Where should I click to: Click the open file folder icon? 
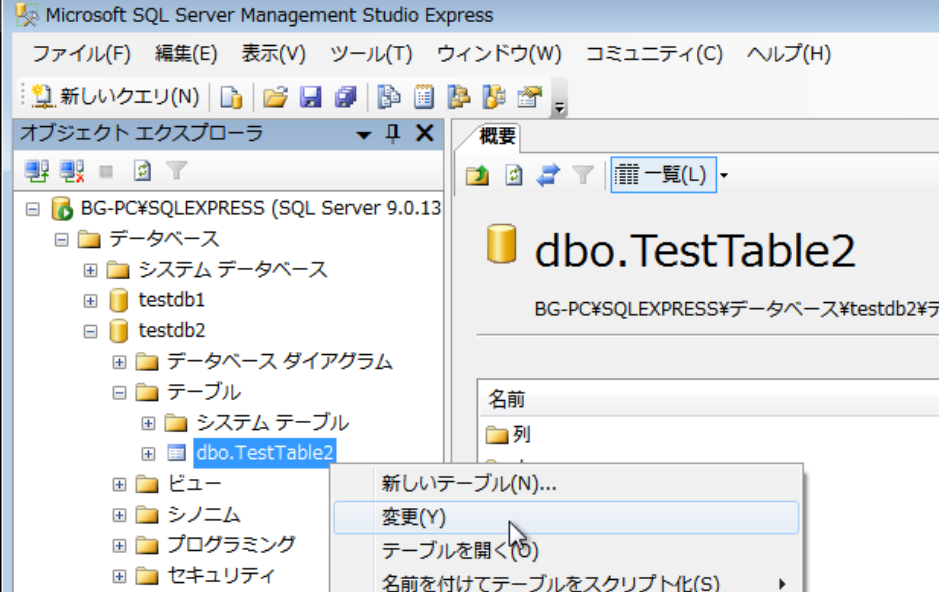(x=275, y=97)
